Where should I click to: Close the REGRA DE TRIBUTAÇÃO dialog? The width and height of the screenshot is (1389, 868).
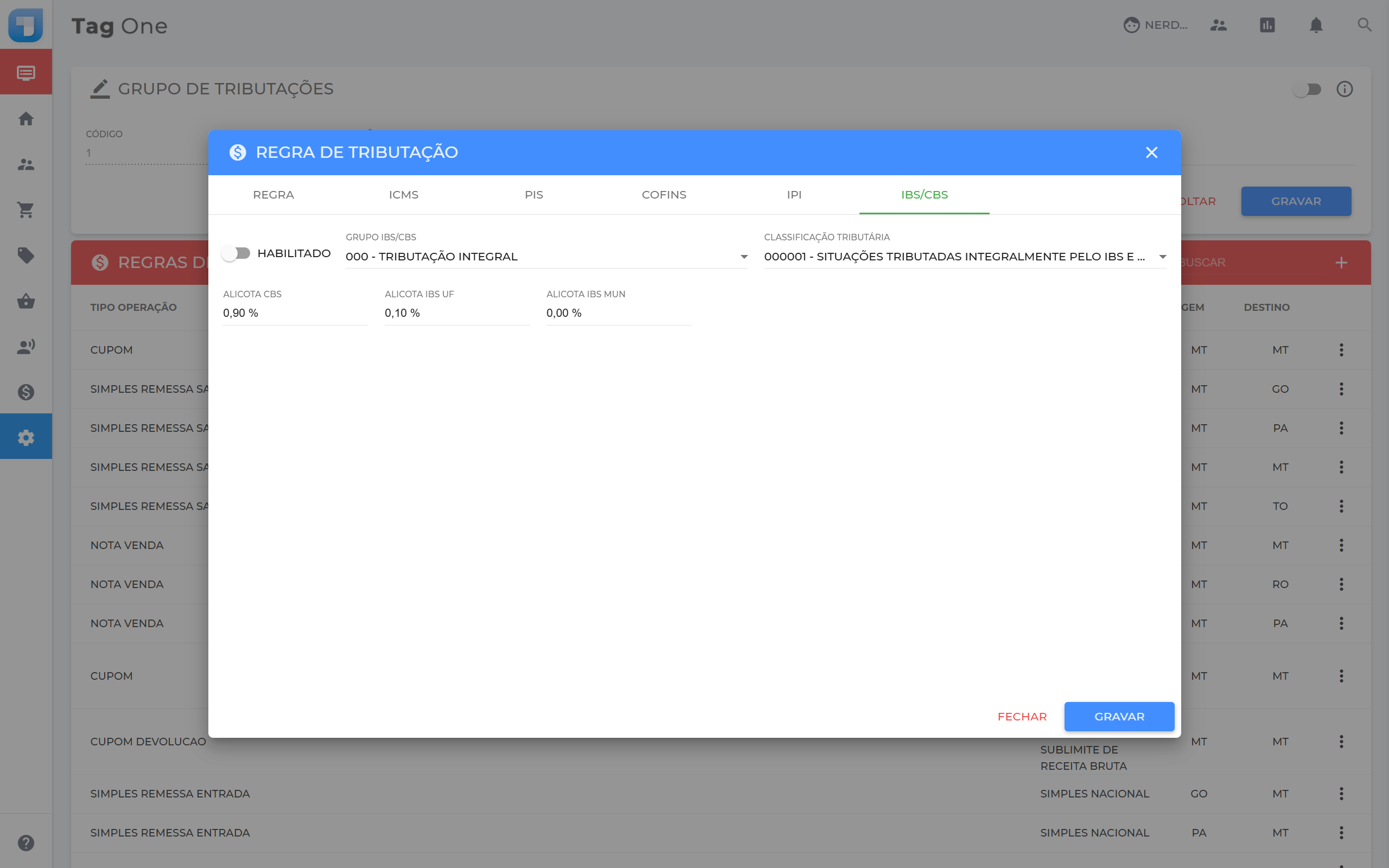1151,152
